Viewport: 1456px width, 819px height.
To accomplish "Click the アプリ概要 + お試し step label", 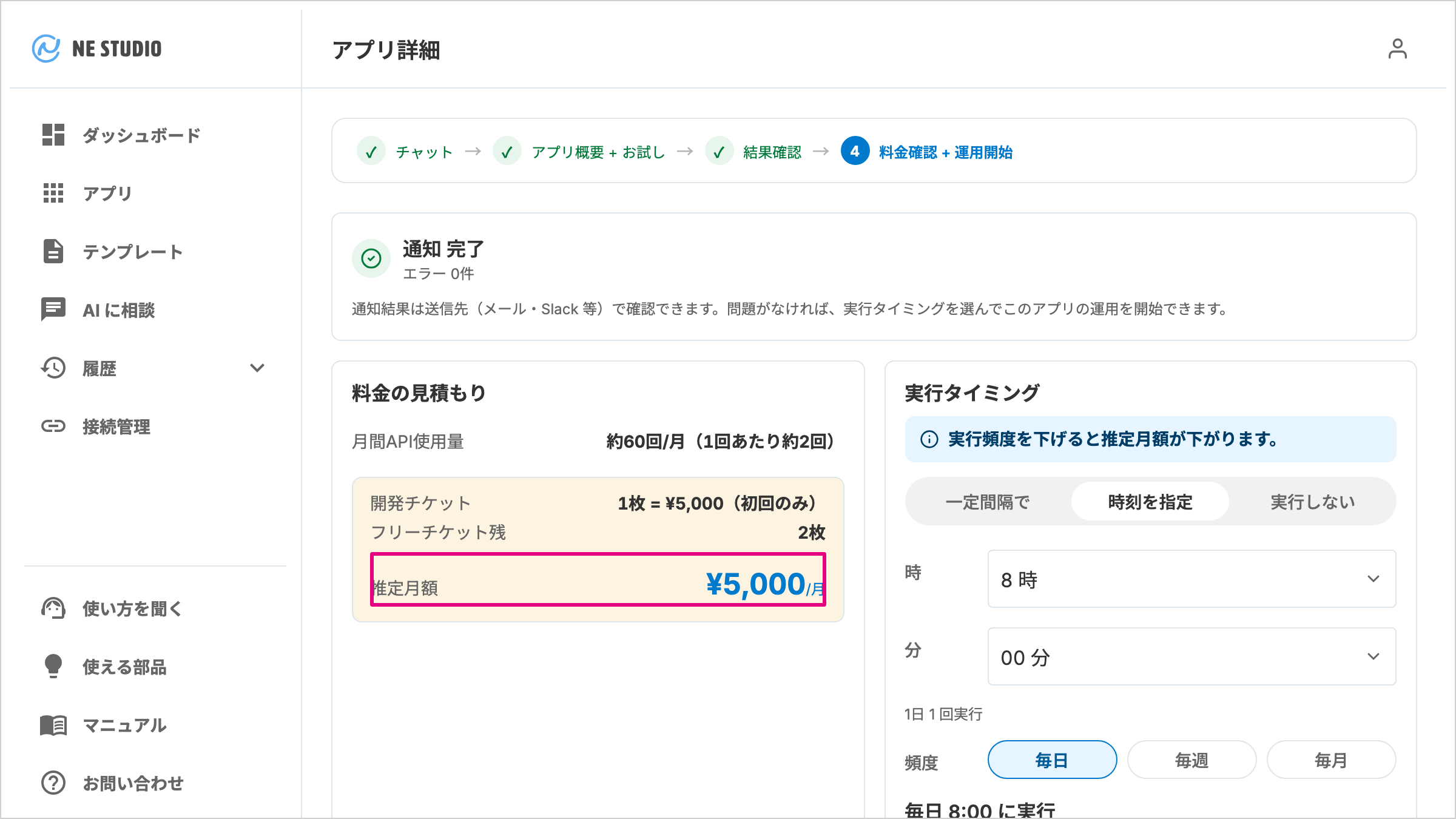I will tap(598, 152).
